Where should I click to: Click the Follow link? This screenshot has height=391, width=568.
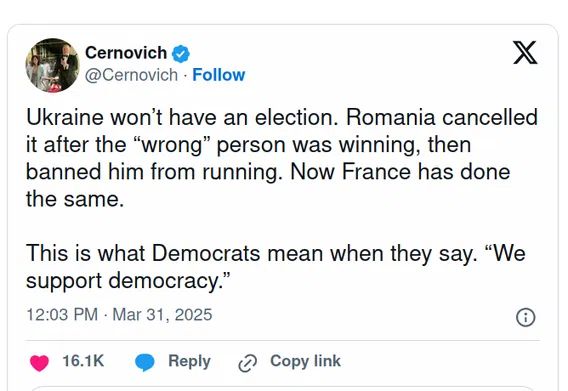click(x=219, y=75)
